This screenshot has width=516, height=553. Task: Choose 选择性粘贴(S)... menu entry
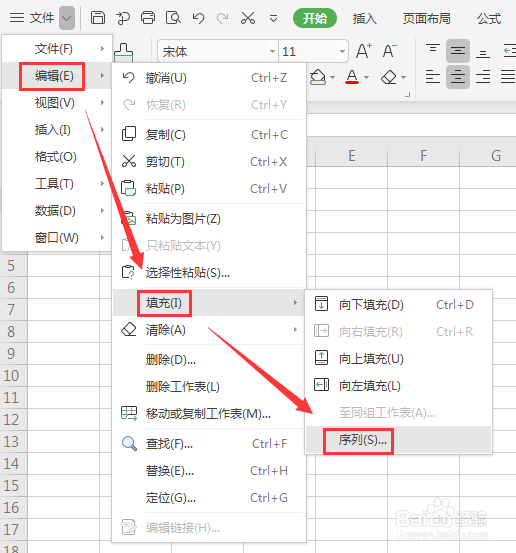pyautogui.click(x=209, y=273)
